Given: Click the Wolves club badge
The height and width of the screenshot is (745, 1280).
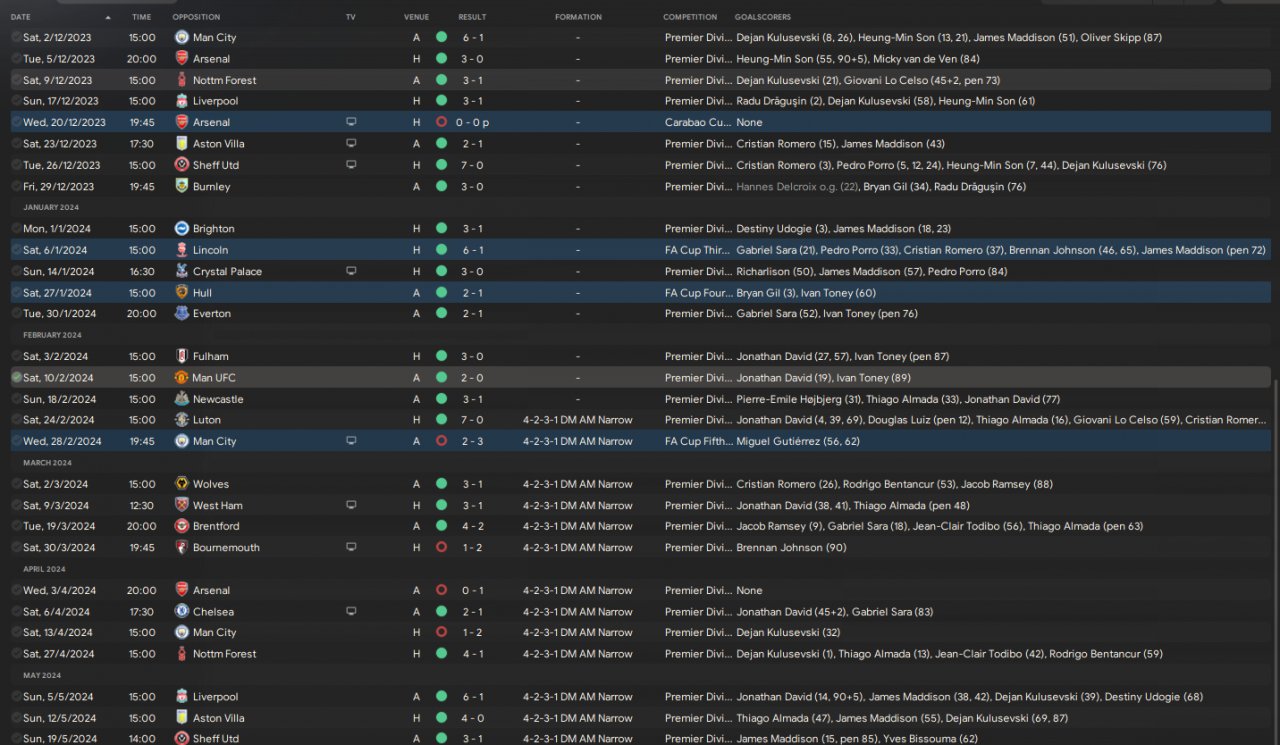Looking at the screenshot, I should [182, 484].
